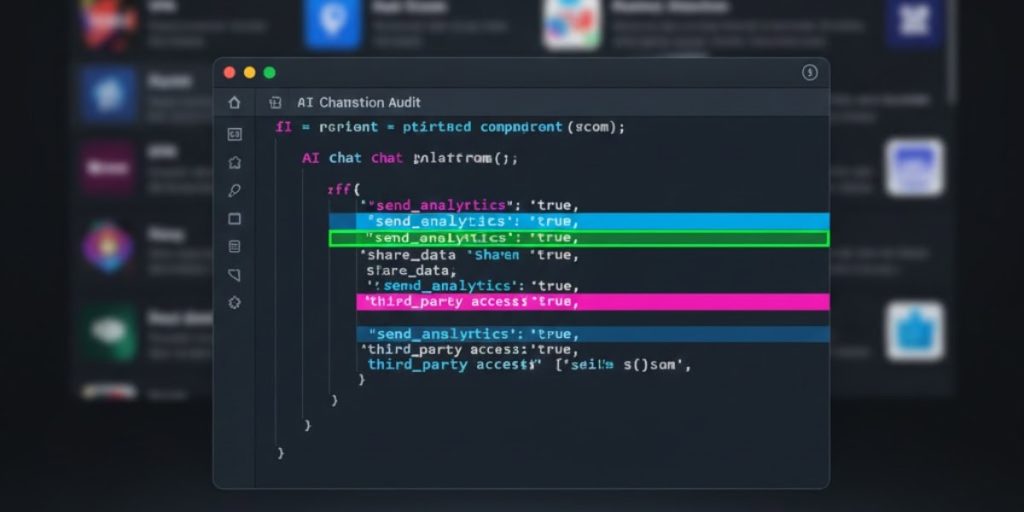Screen dimensions: 1024x512
Task: Open the rectangular badge icon below Home
Action: (234, 134)
